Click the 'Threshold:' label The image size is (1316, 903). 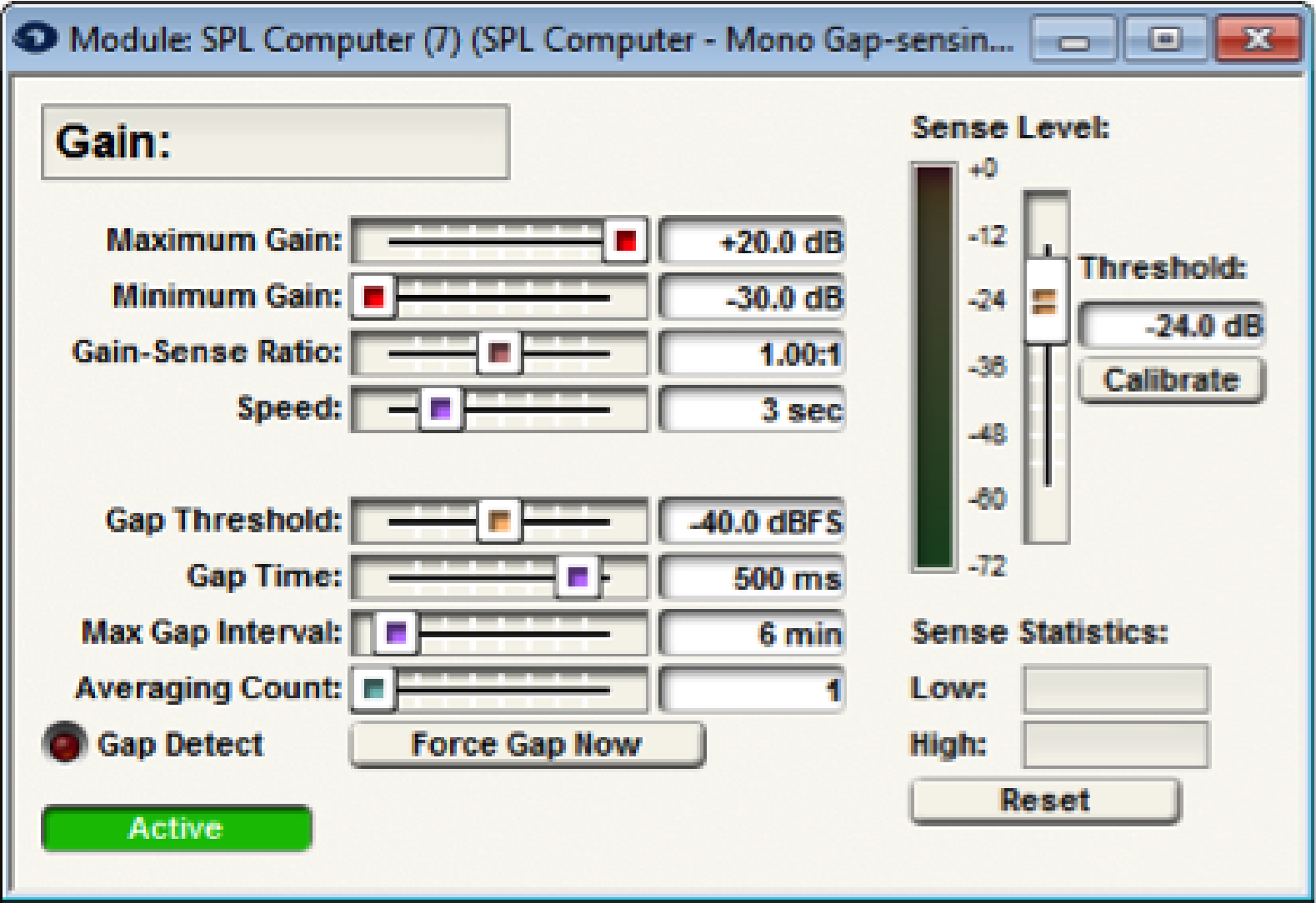tap(1163, 267)
